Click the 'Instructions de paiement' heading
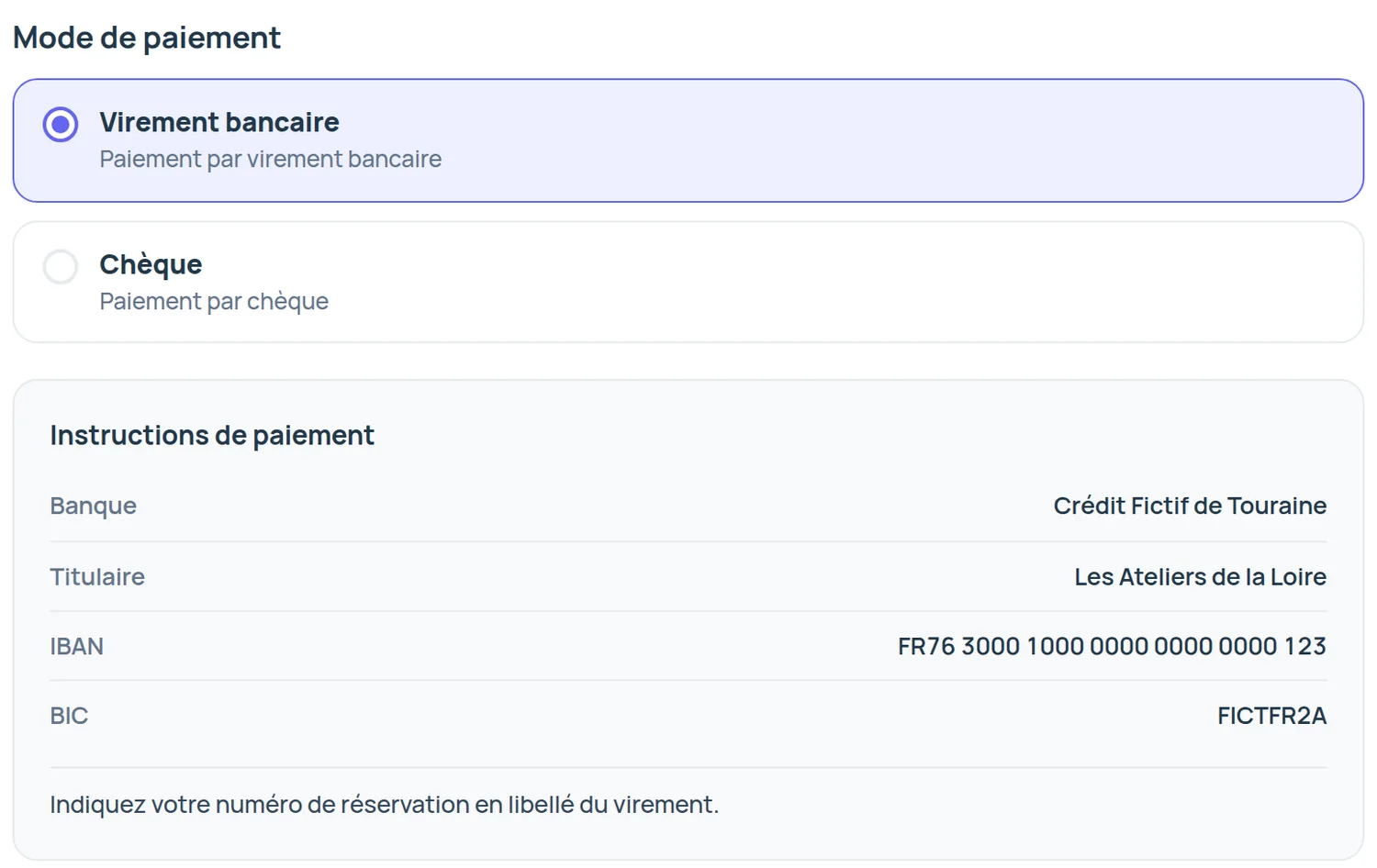 (x=212, y=435)
